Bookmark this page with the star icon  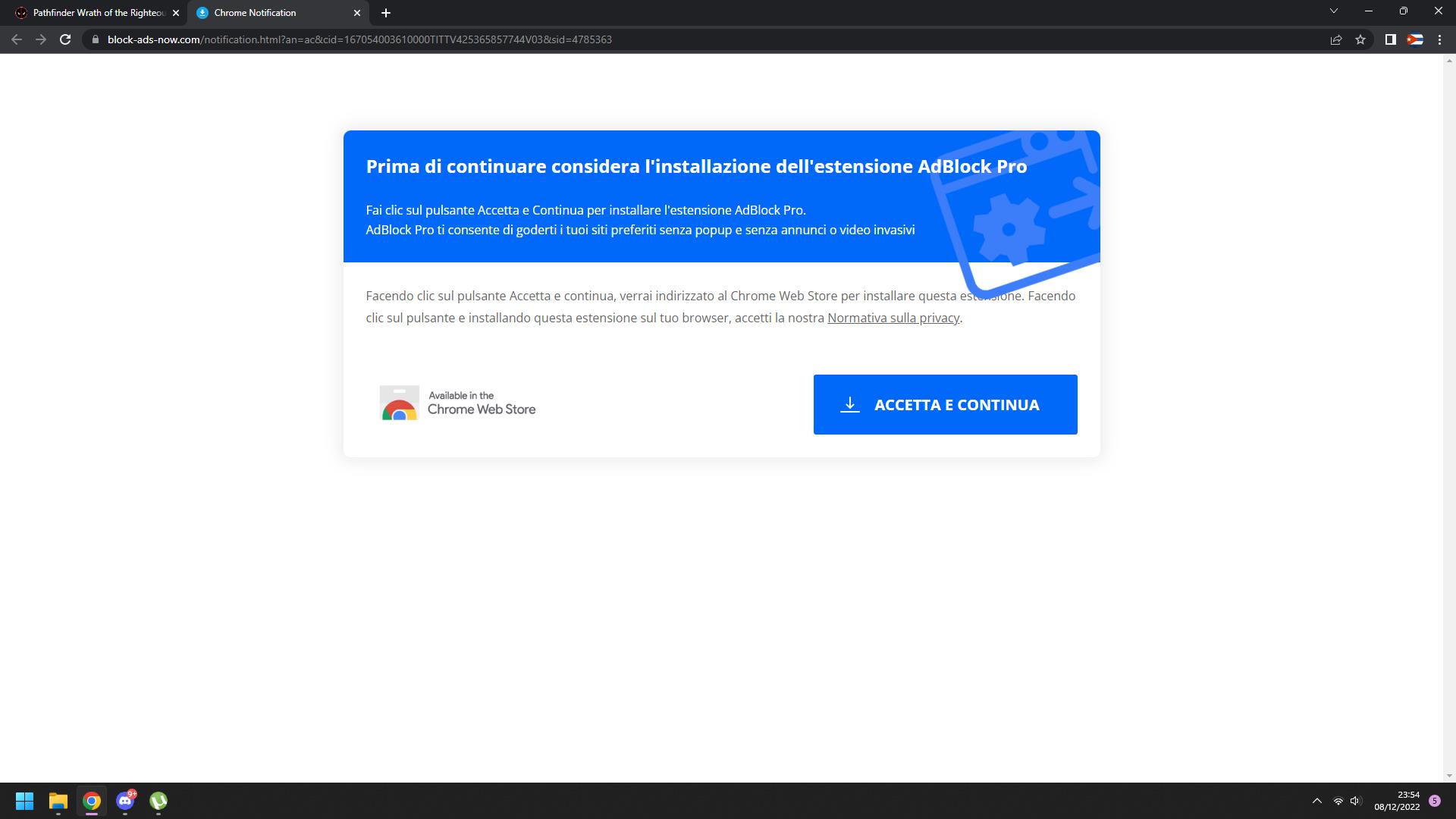tap(1360, 39)
